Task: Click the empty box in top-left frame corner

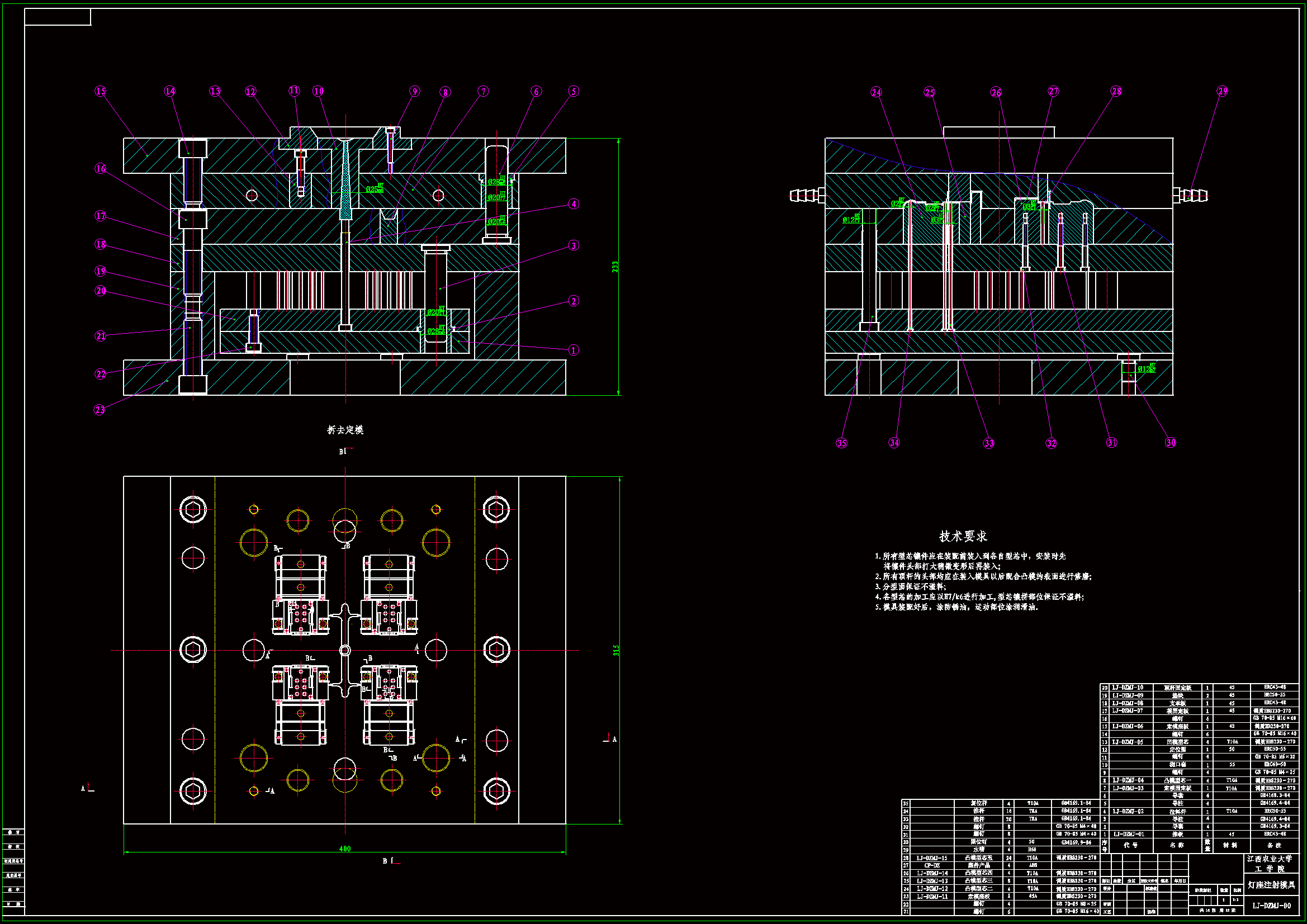Action: click(x=58, y=17)
